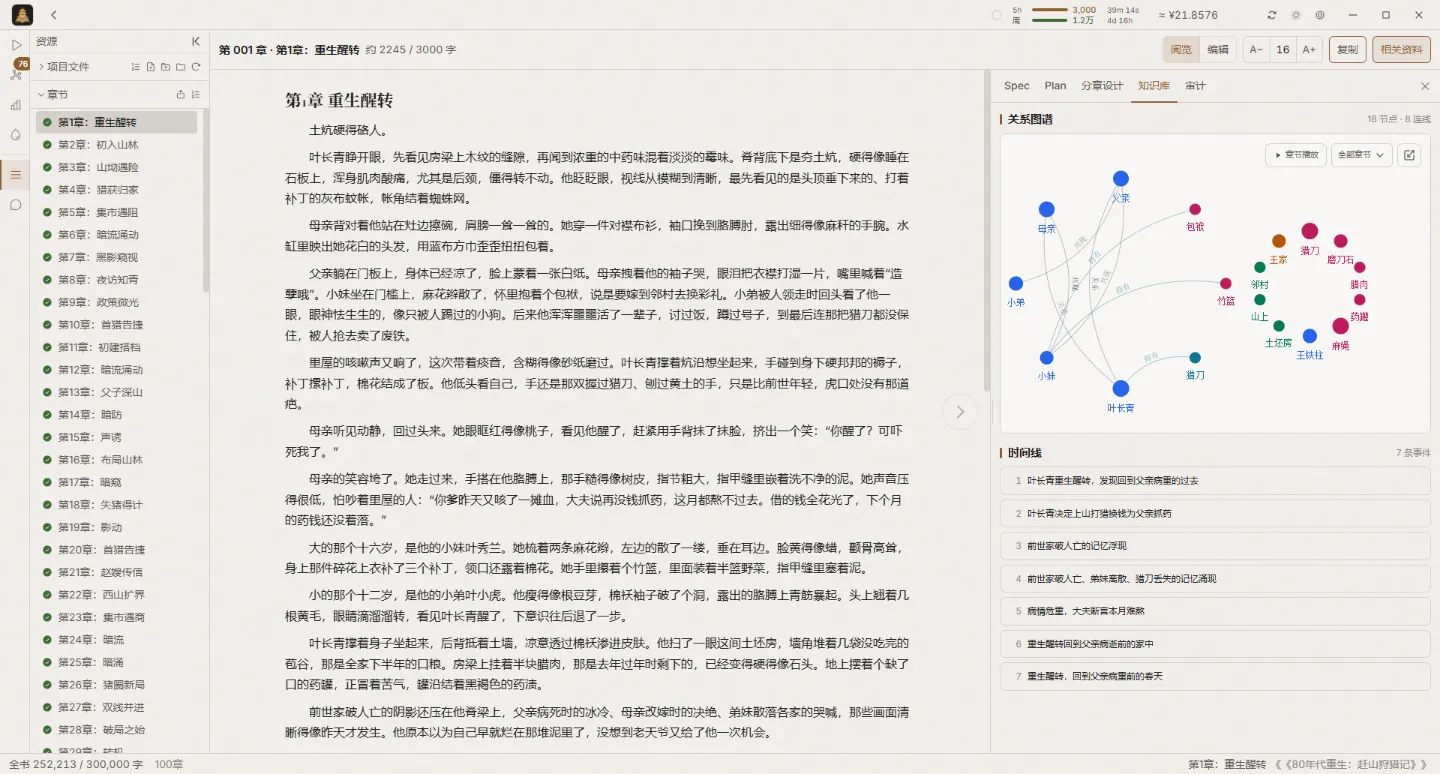Toggle the round status indicator before 5h

pyautogui.click(x=996, y=15)
